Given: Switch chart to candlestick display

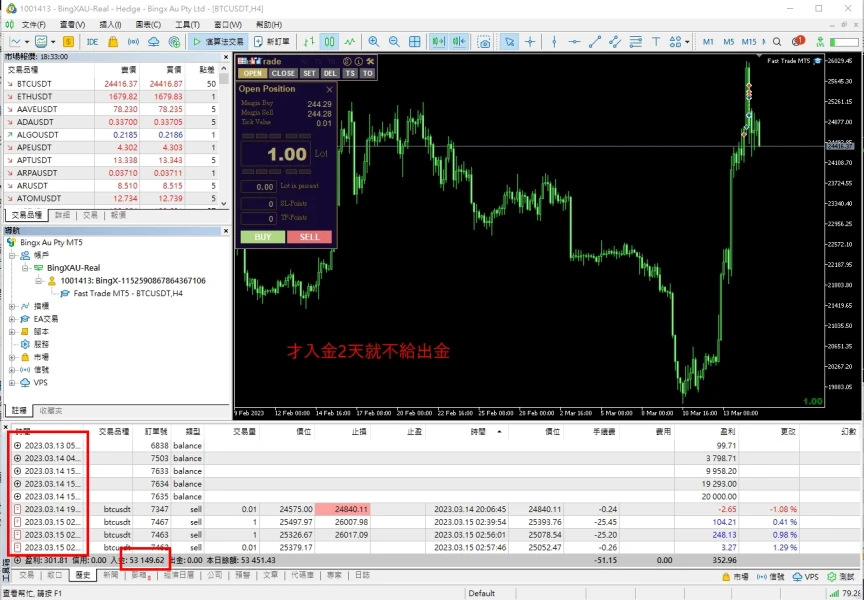Looking at the screenshot, I should [330, 42].
